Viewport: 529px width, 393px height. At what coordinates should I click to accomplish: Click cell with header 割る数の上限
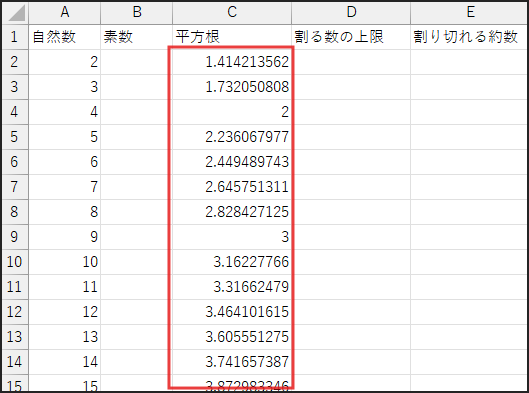tap(351, 37)
